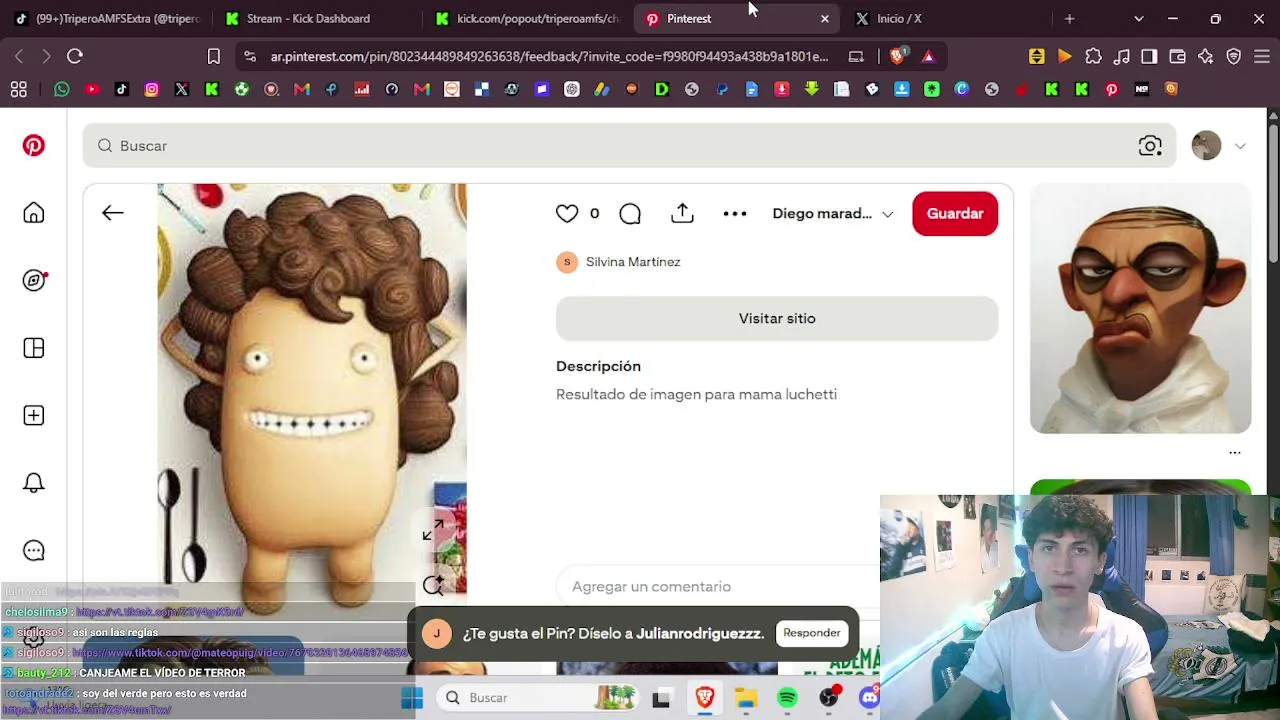Viewport: 1280px width, 720px height.
Task: Start visual search with the camera lens icon
Action: pos(1150,146)
